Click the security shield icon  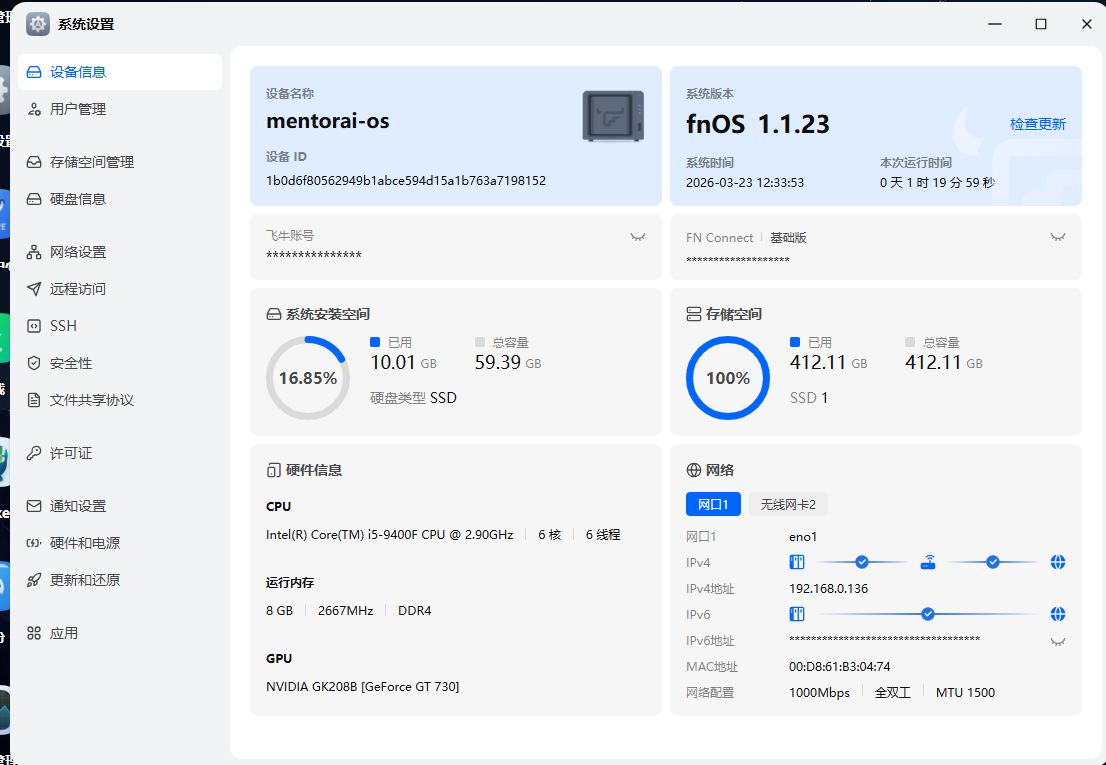(x=34, y=363)
